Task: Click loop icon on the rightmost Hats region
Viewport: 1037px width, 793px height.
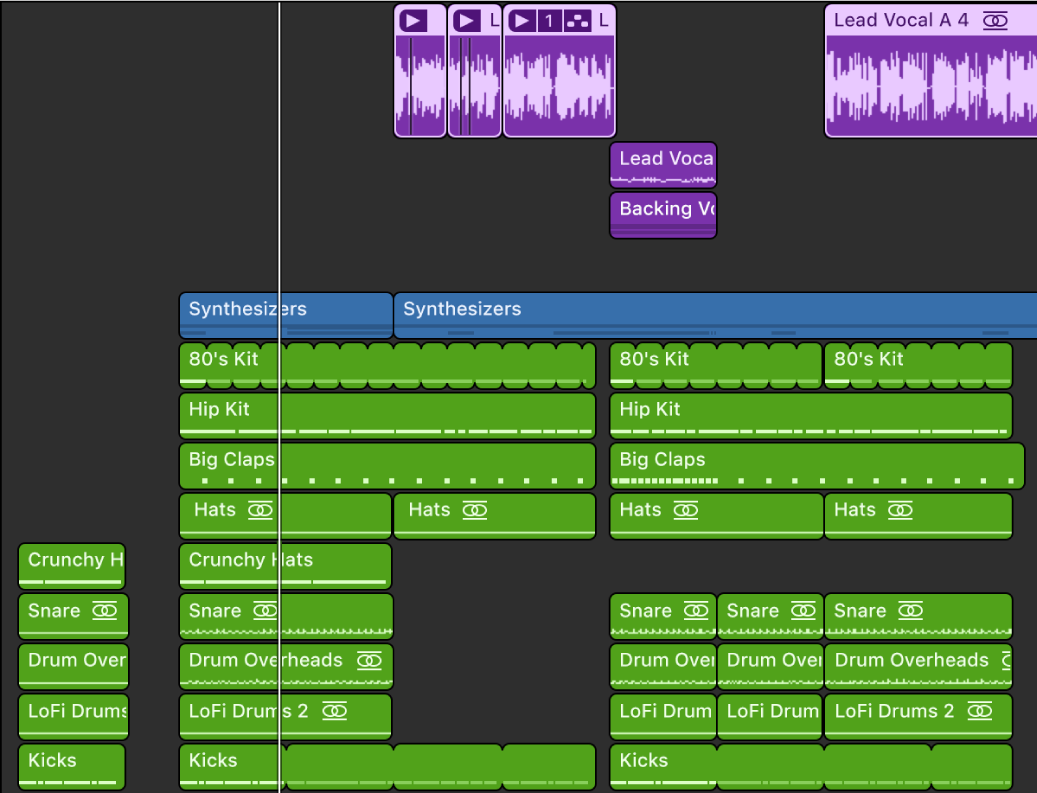Action: pyautogui.click(x=900, y=510)
